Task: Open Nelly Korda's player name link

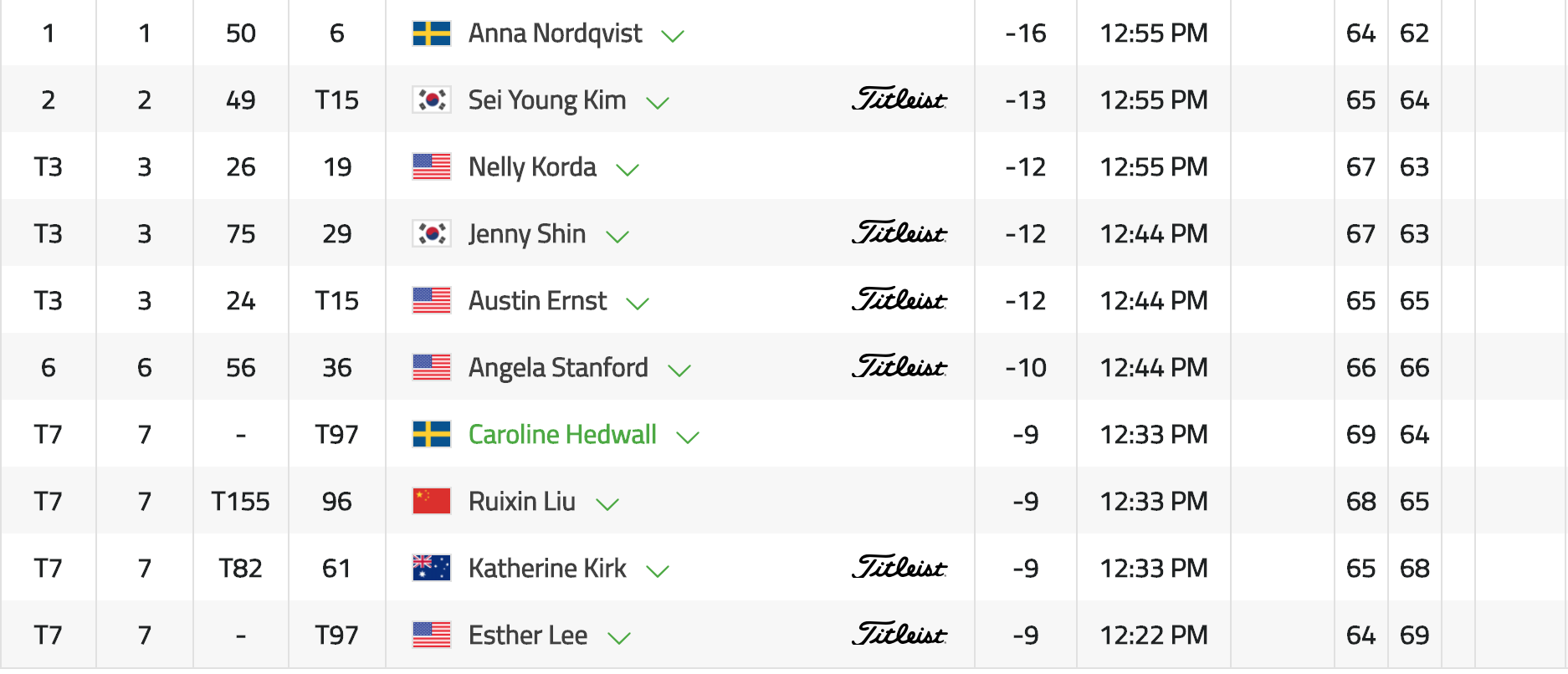Action: click(x=532, y=167)
